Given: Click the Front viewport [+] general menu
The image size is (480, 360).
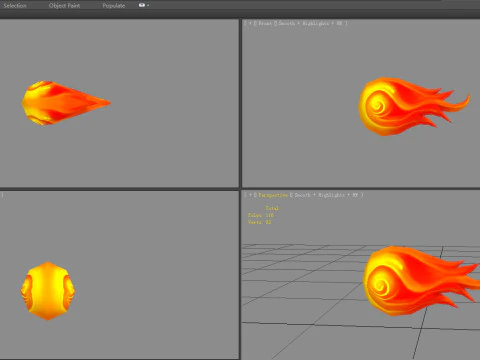Looking at the screenshot, I should [250, 23].
